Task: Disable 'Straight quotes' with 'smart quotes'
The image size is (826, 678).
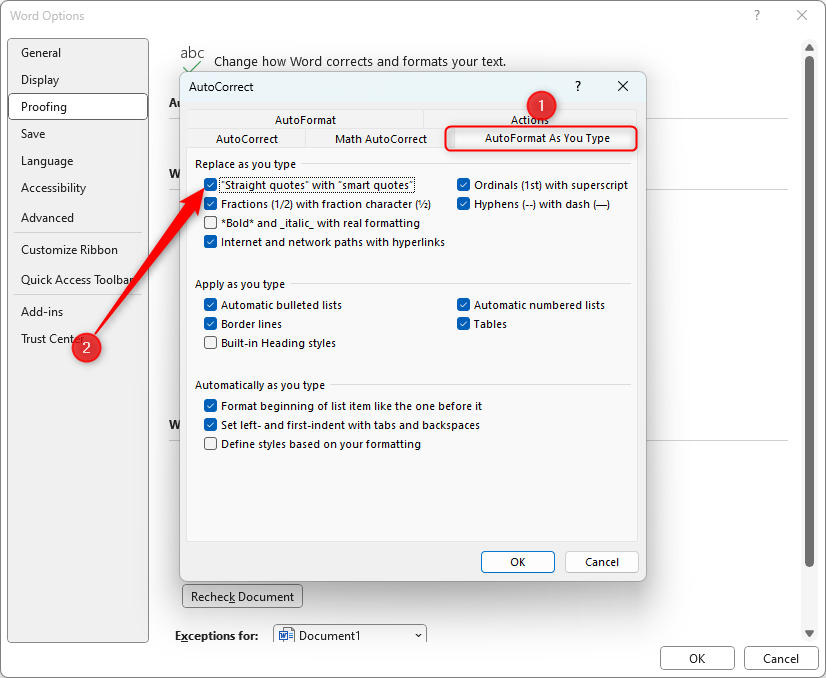Action: 210,184
